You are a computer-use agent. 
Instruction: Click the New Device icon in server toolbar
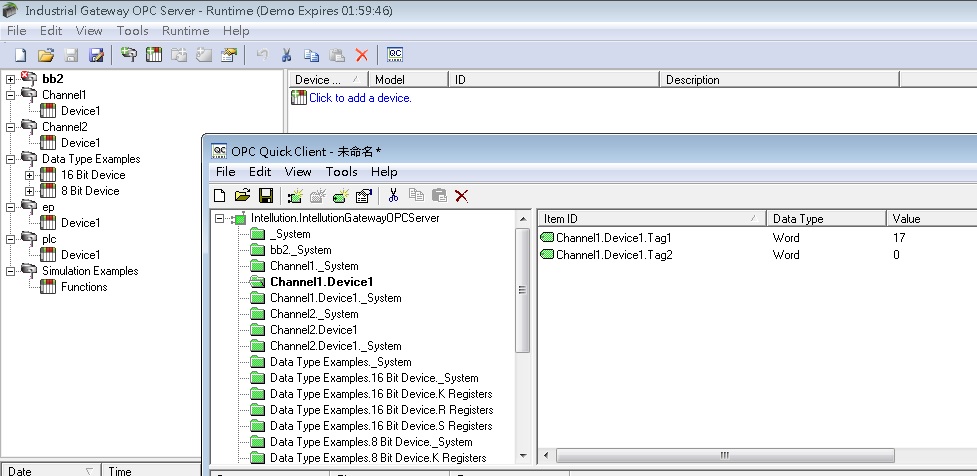coord(155,55)
